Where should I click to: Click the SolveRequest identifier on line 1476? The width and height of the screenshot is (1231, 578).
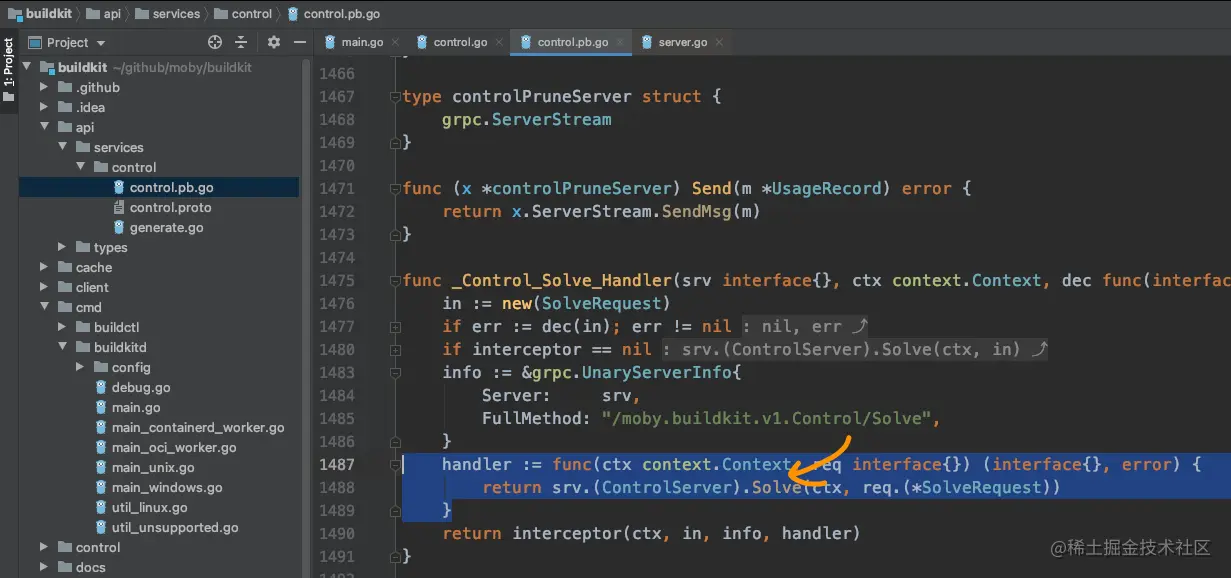pos(601,304)
